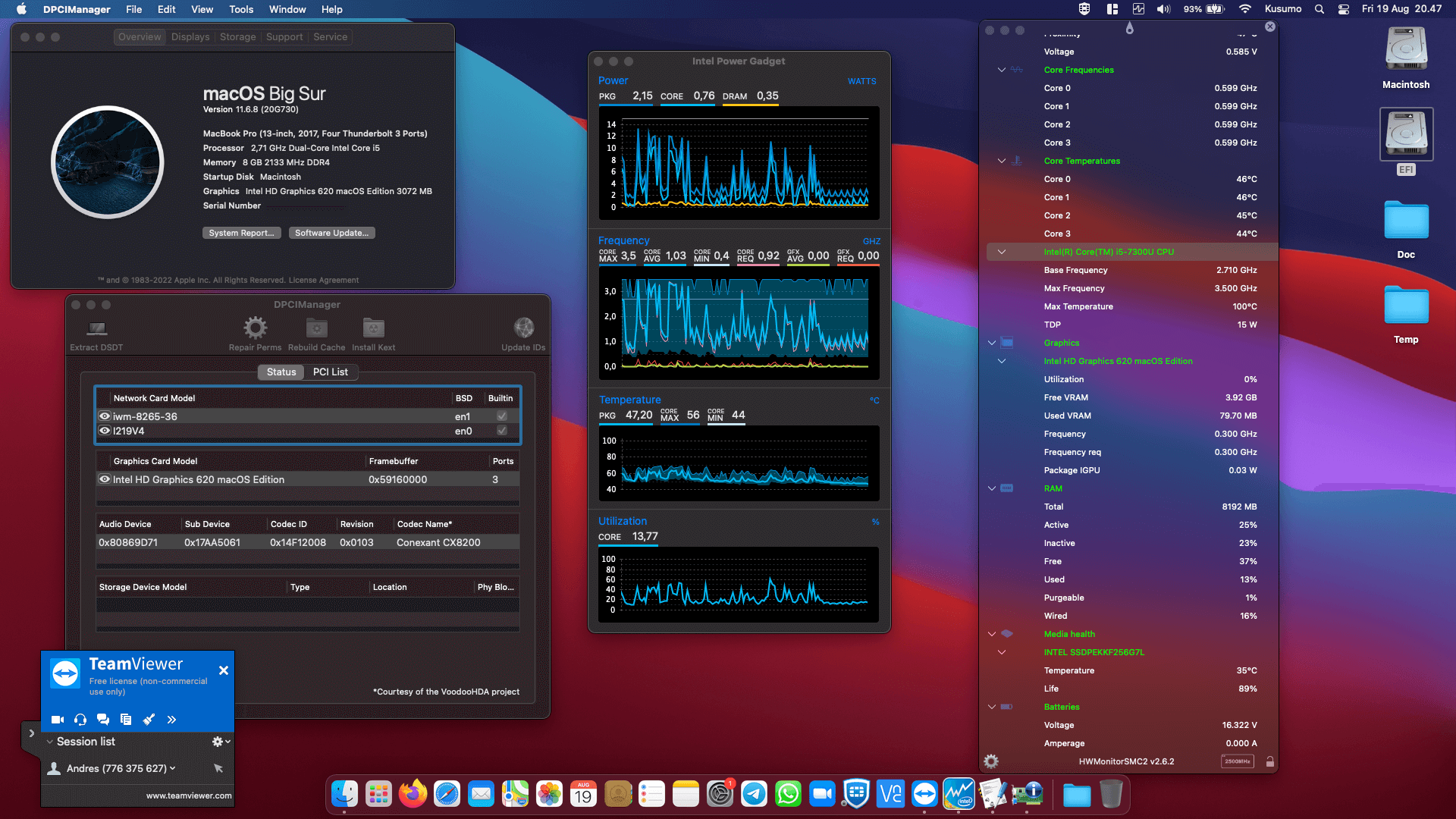Collapse the Core Temperatures group
The width and height of the screenshot is (1456, 819).
pos(1001,161)
